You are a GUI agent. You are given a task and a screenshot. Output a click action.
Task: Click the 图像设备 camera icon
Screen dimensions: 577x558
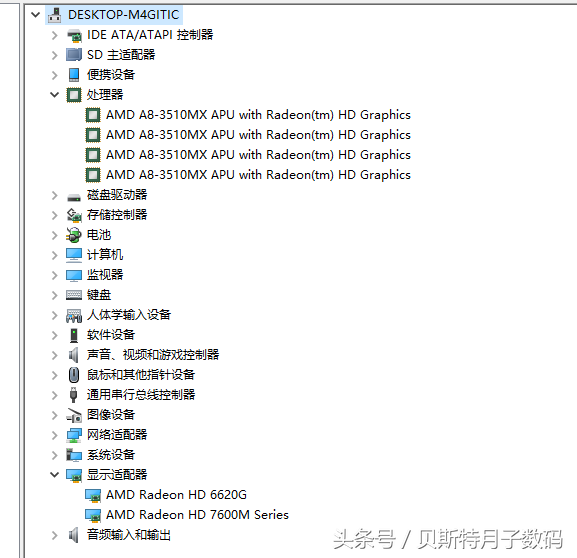(74, 415)
